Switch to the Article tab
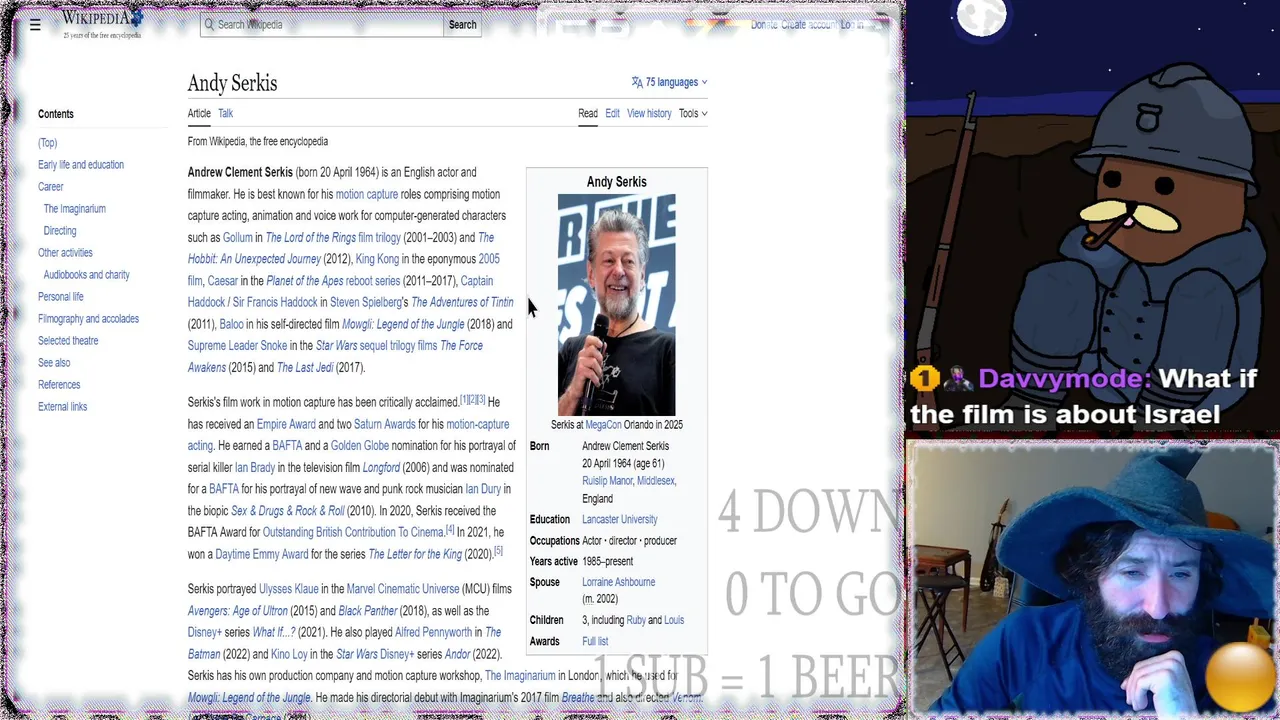 (199, 113)
